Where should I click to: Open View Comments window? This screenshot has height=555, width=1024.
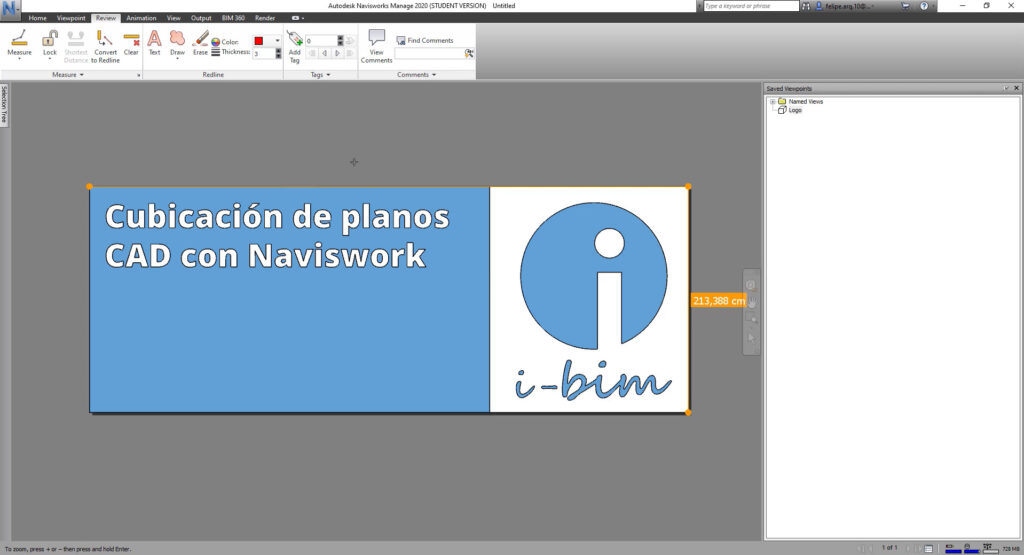point(376,46)
